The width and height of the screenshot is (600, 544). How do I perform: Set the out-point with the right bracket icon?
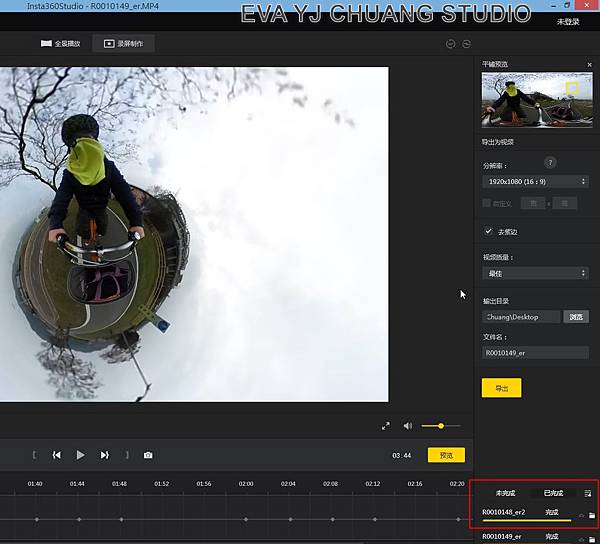click(x=127, y=455)
